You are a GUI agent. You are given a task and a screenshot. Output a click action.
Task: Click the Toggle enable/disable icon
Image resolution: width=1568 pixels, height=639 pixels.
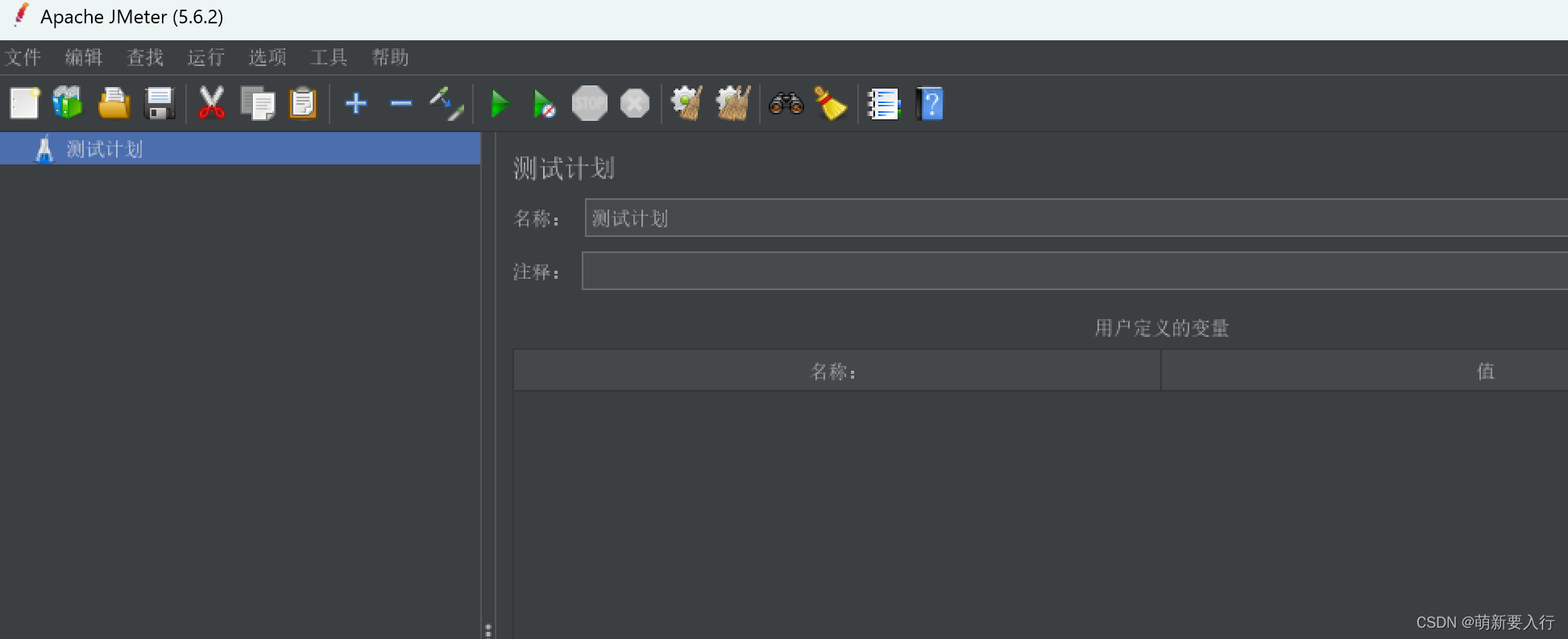pos(446,103)
